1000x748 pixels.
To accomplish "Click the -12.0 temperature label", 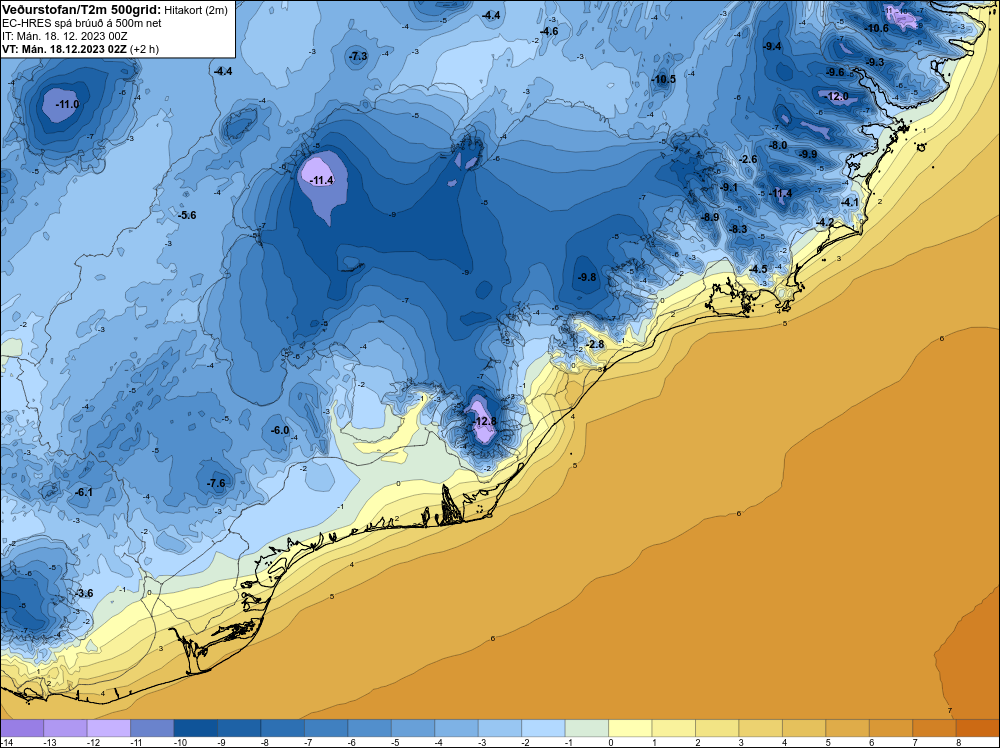I will (x=837, y=96).
